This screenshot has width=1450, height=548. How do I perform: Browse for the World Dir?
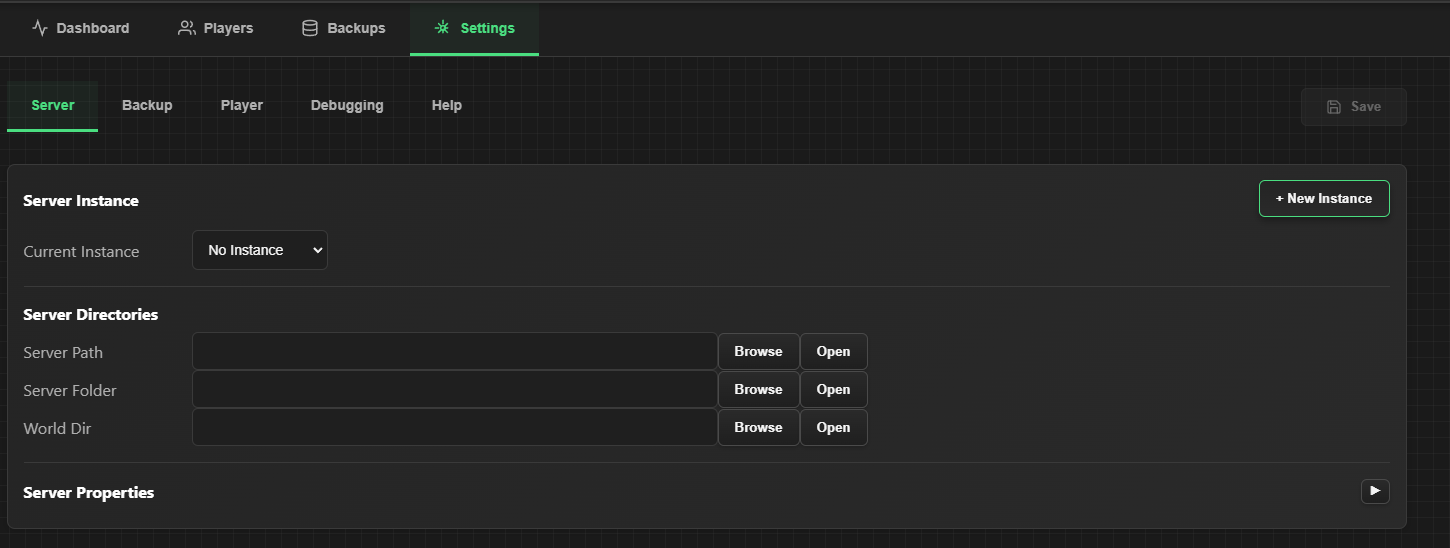click(759, 427)
